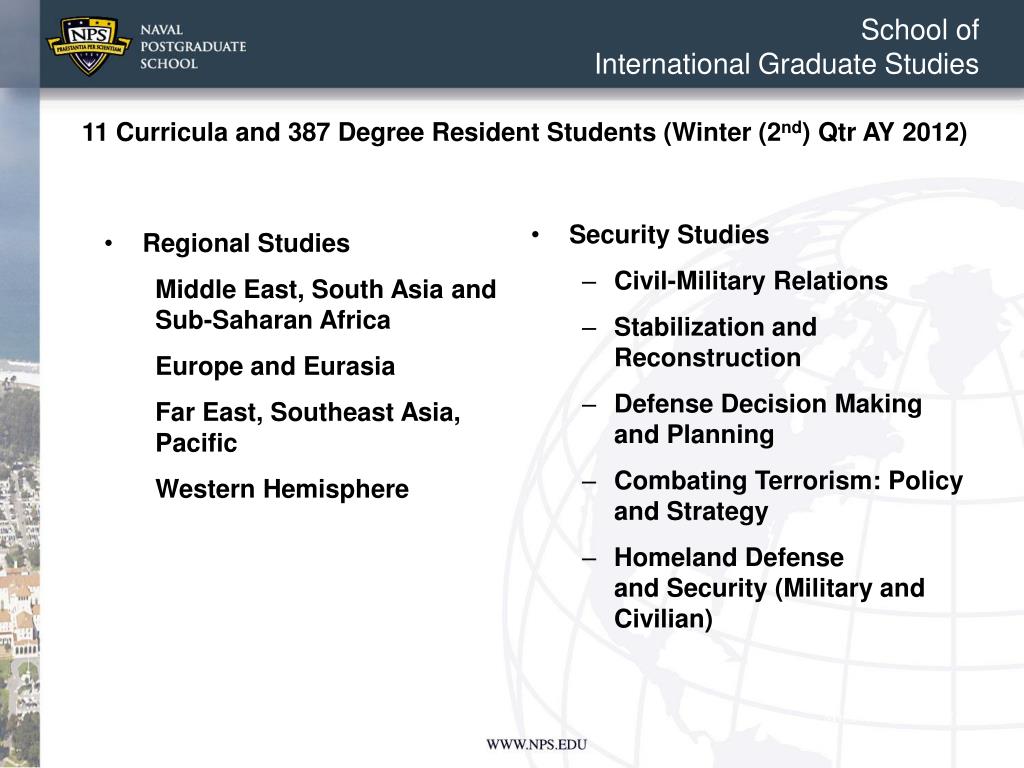The width and height of the screenshot is (1024, 768).
Task: Click 'Stabilization and Reconstruction' item
Action: tap(715, 342)
